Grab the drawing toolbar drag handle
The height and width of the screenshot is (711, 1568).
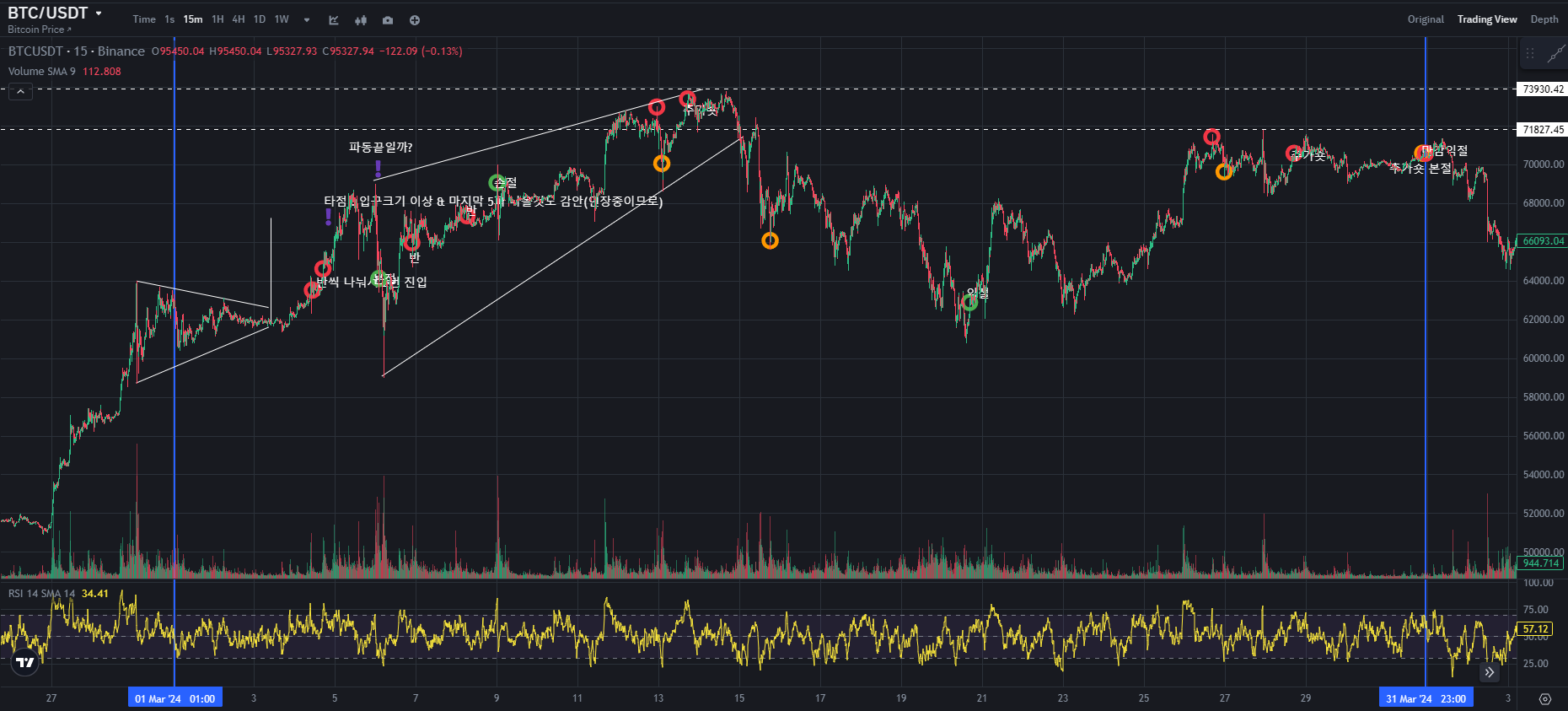pos(1530,53)
